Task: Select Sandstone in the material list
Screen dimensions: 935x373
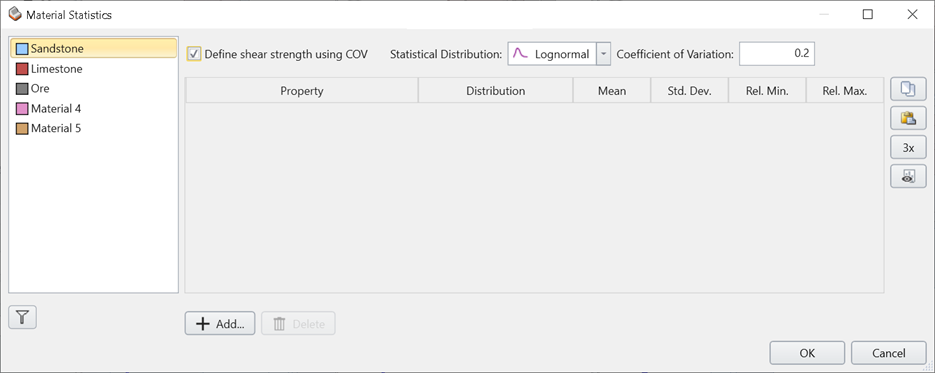Action: coord(94,48)
